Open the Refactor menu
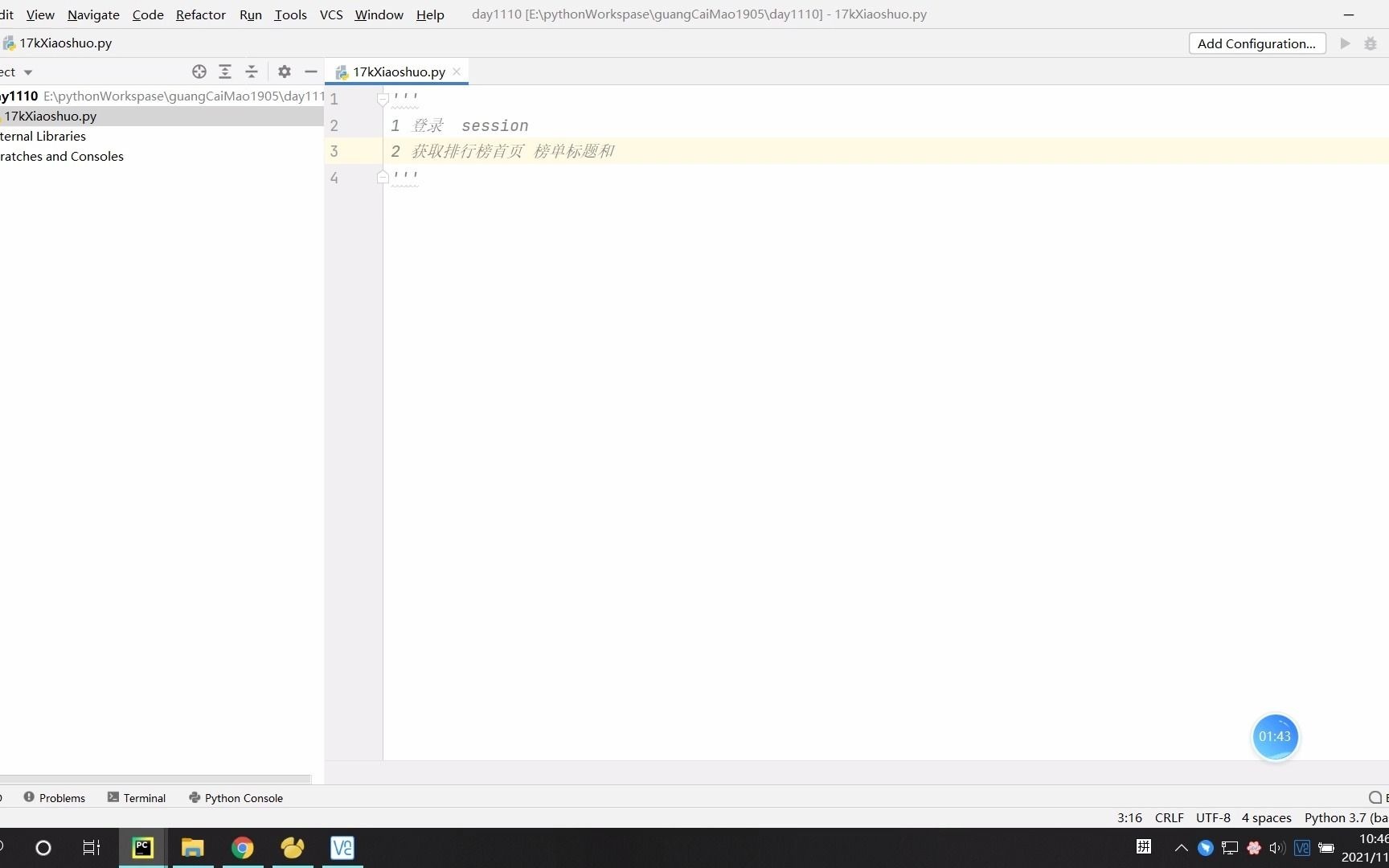 (x=201, y=14)
